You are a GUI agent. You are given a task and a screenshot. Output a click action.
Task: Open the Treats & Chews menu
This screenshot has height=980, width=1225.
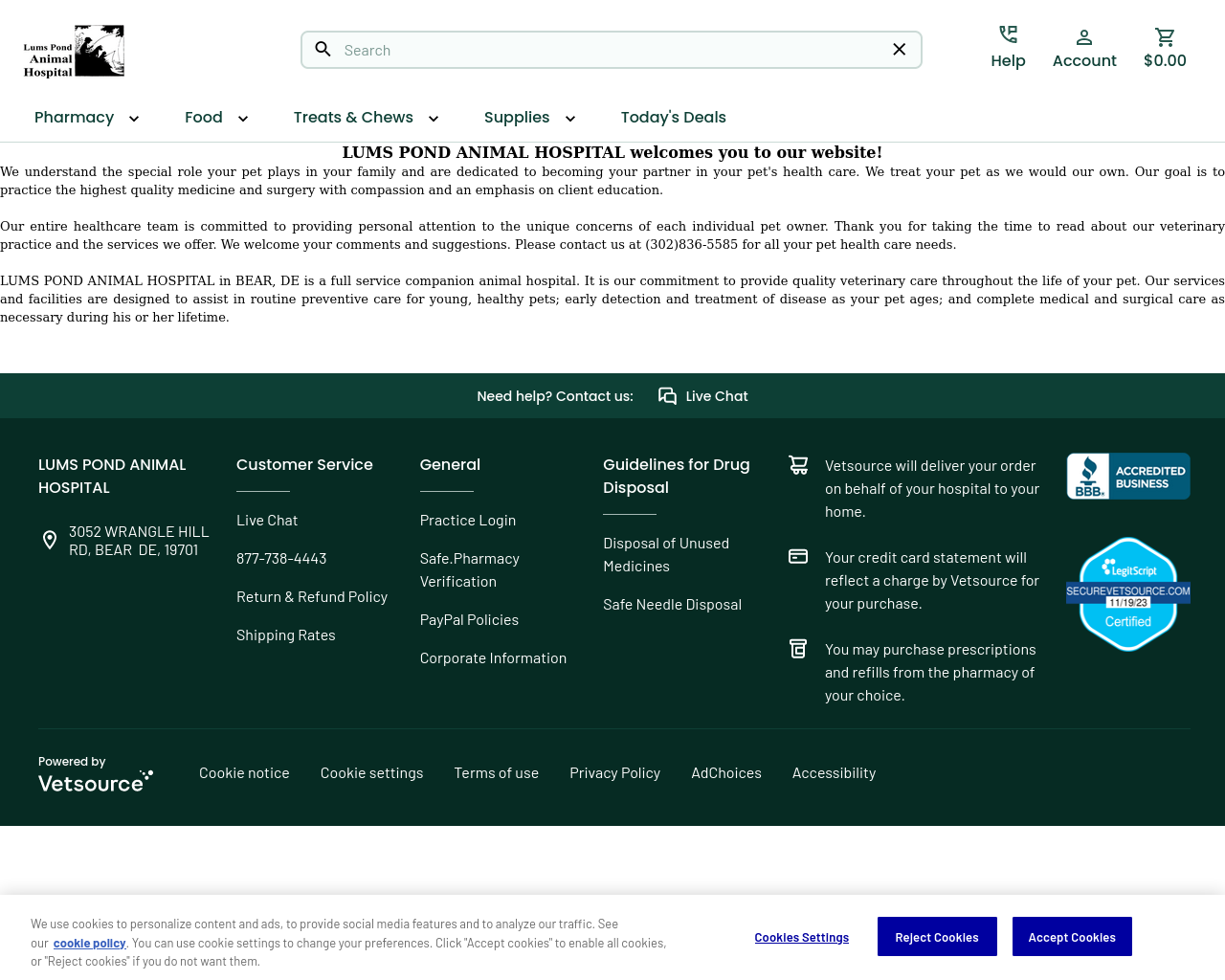pos(353,117)
